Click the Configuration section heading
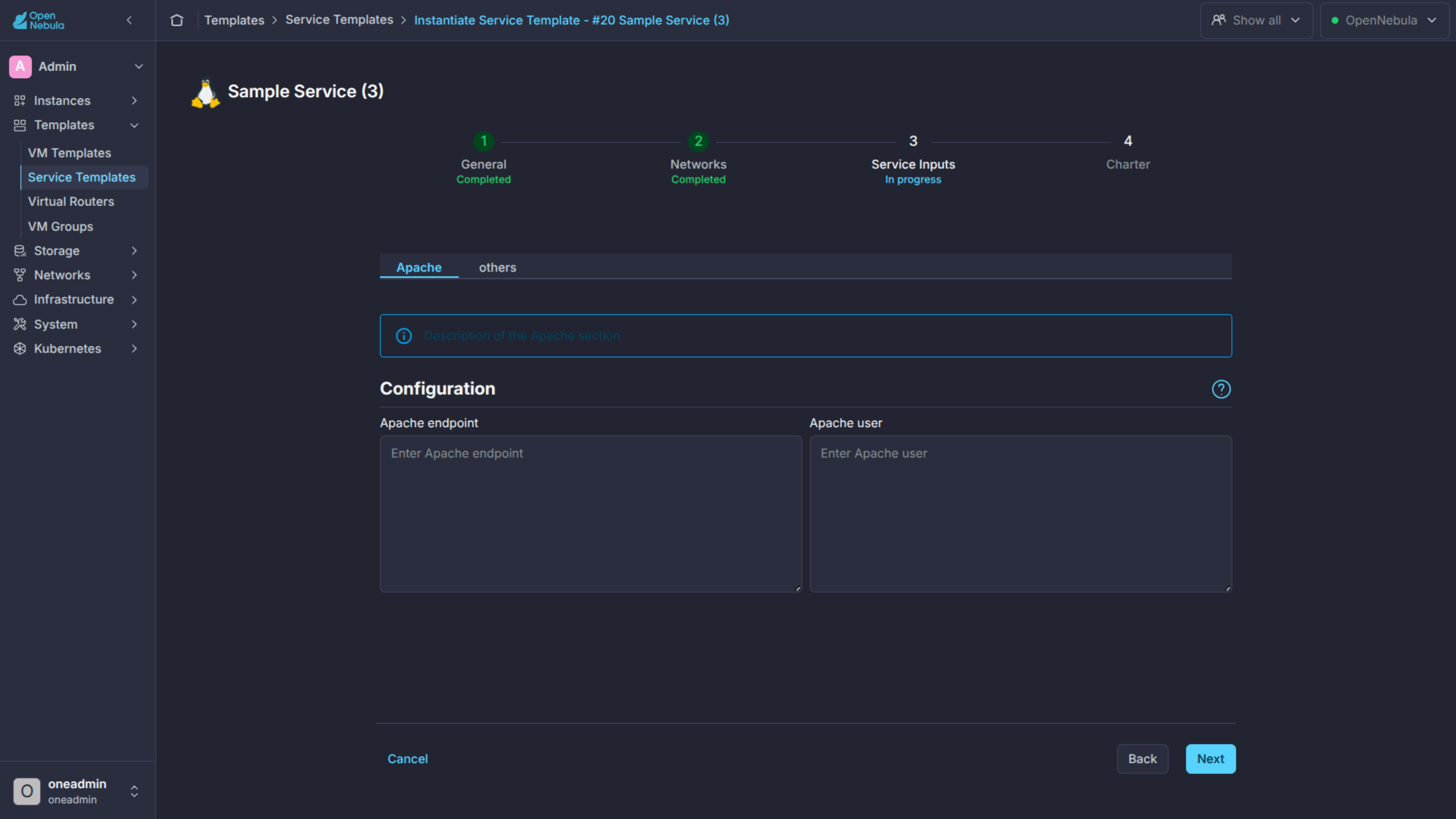Image resolution: width=1456 pixels, height=819 pixels. pos(437,389)
